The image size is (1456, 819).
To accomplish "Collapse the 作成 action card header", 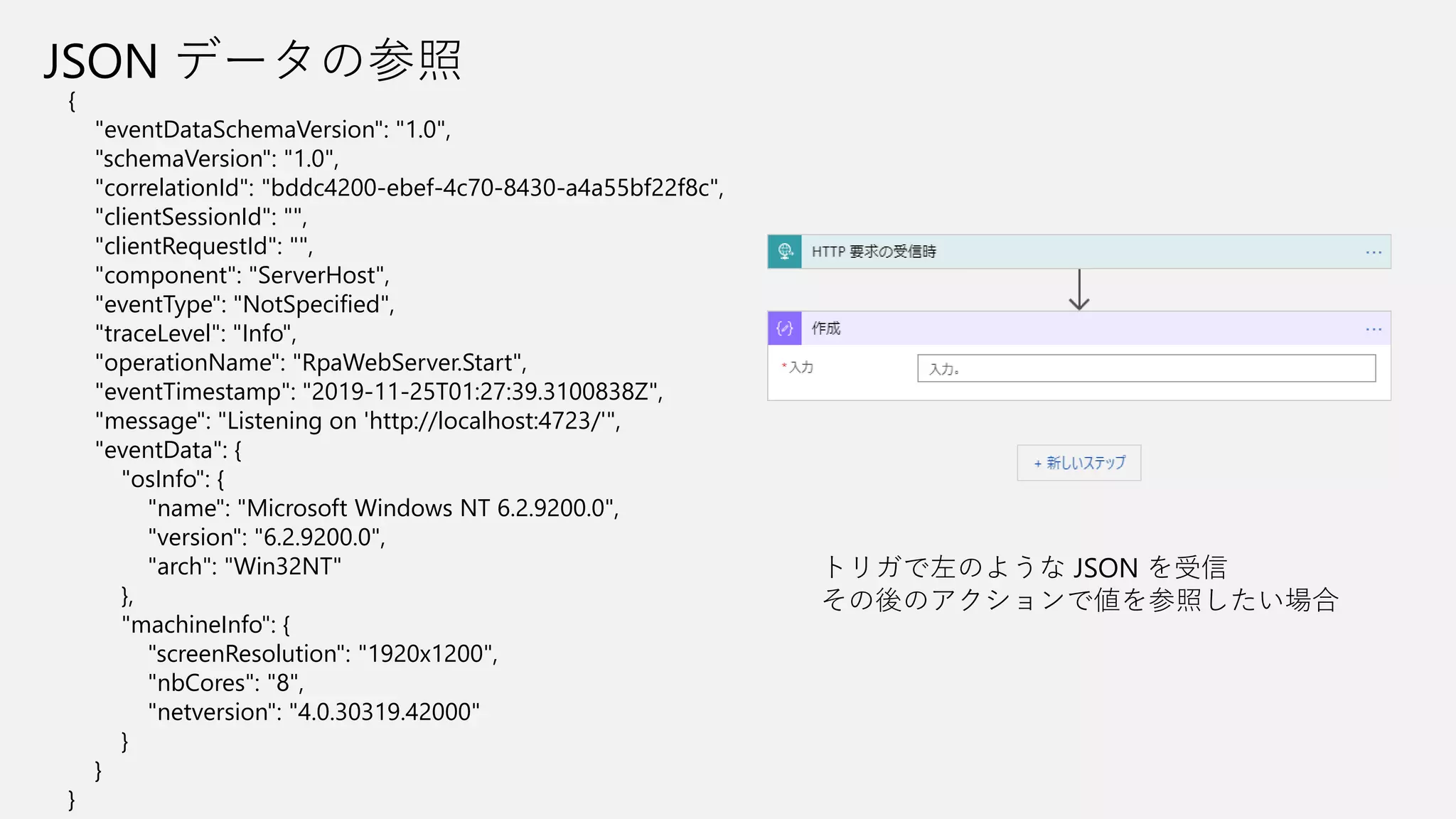I will [1079, 328].
